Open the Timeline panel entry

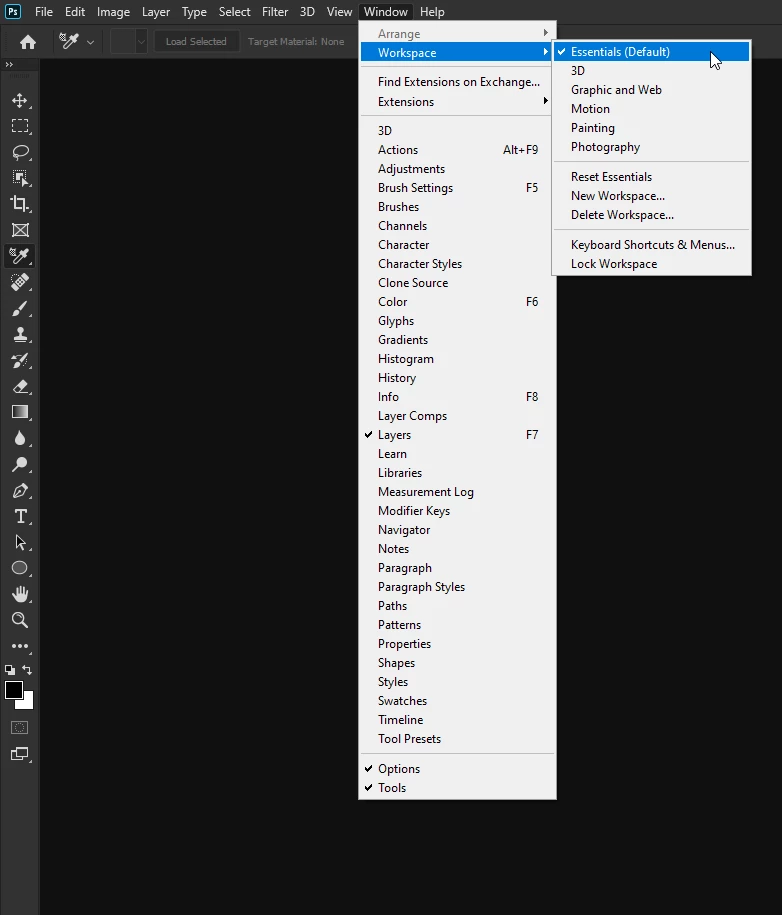coord(457,720)
